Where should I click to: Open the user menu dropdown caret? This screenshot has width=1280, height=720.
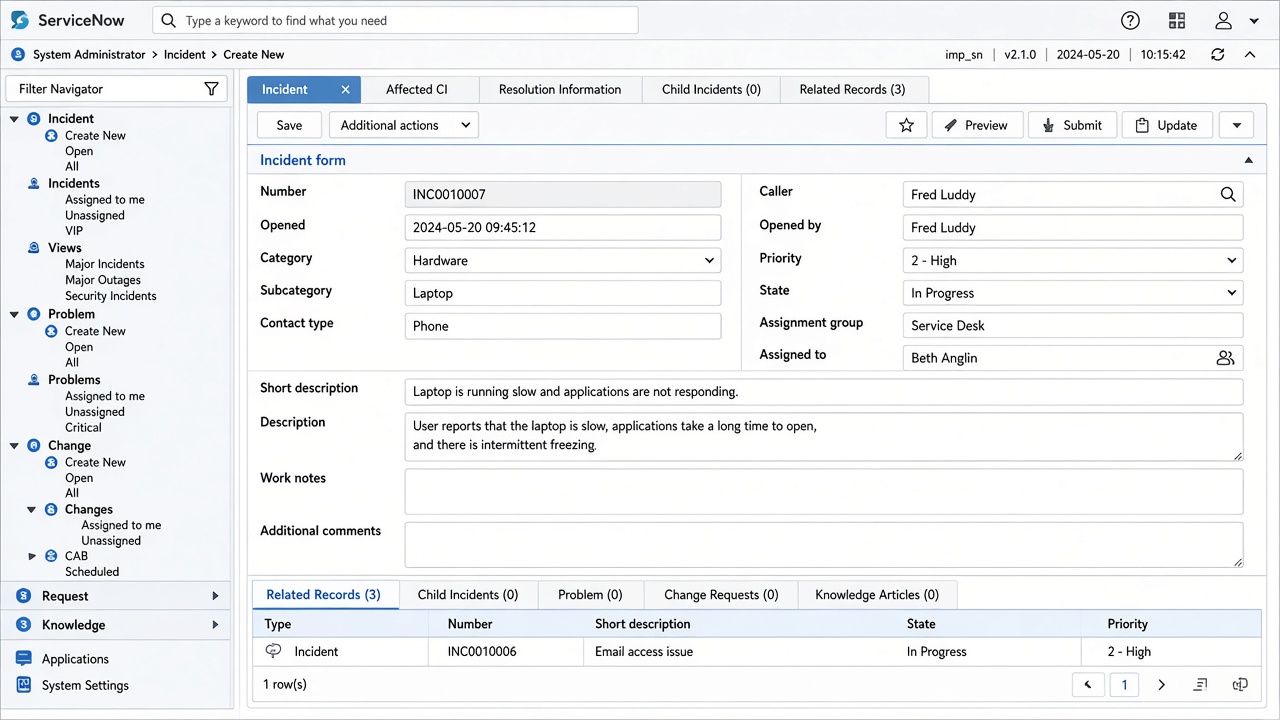pyautogui.click(x=1254, y=21)
